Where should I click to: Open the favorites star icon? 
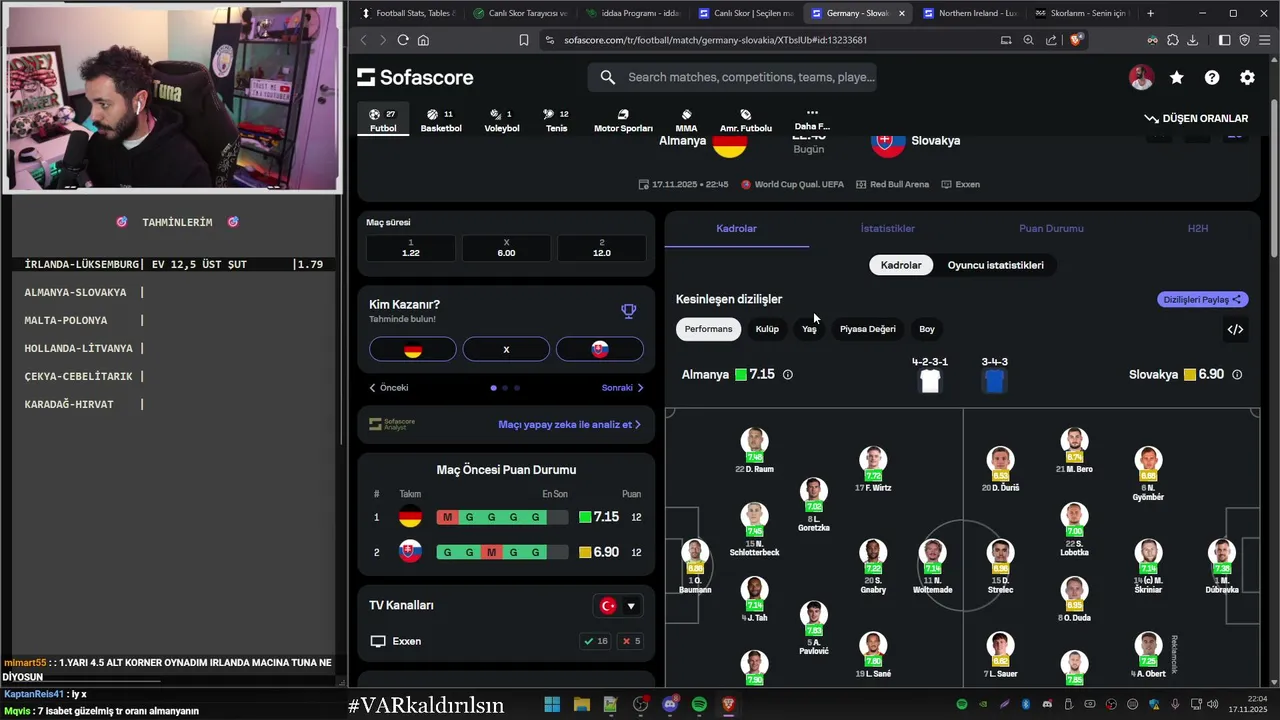click(x=1177, y=78)
